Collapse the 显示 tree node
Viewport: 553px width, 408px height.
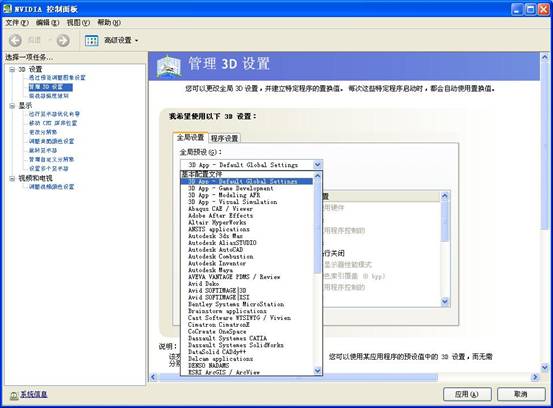click(x=12, y=105)
